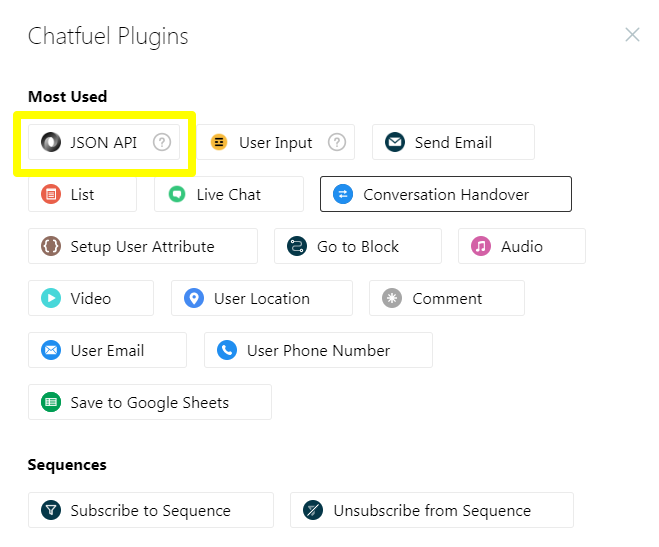This screenshot has width=659, height=547.
Task: Add Save to Google Sheets plugin
Action: point(149,403)
